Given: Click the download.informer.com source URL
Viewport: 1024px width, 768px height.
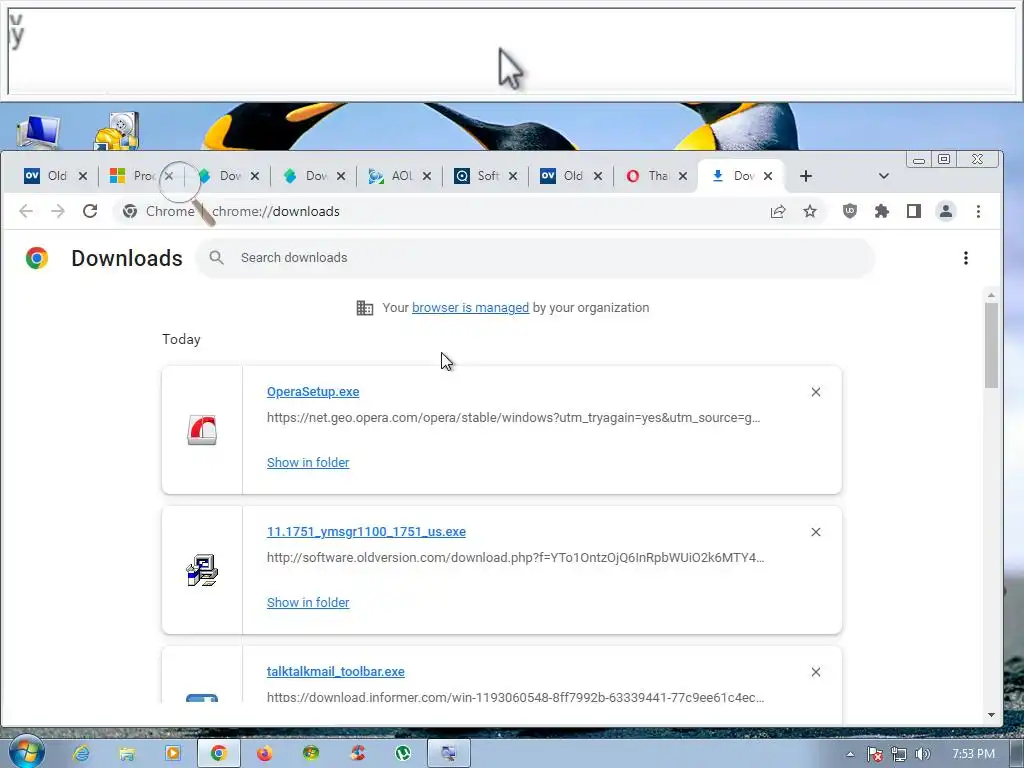Looking at the screenshot, I should point(515,697).
